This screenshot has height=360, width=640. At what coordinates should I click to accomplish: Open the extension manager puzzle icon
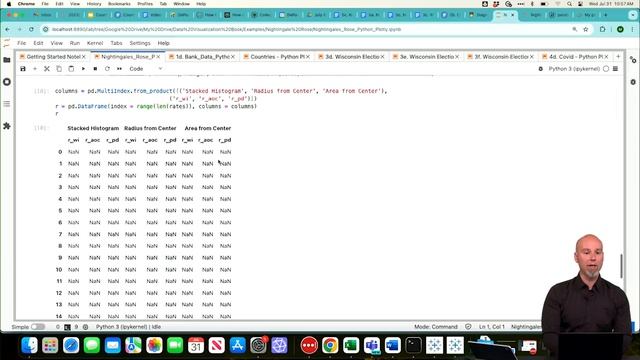[7, 126]
